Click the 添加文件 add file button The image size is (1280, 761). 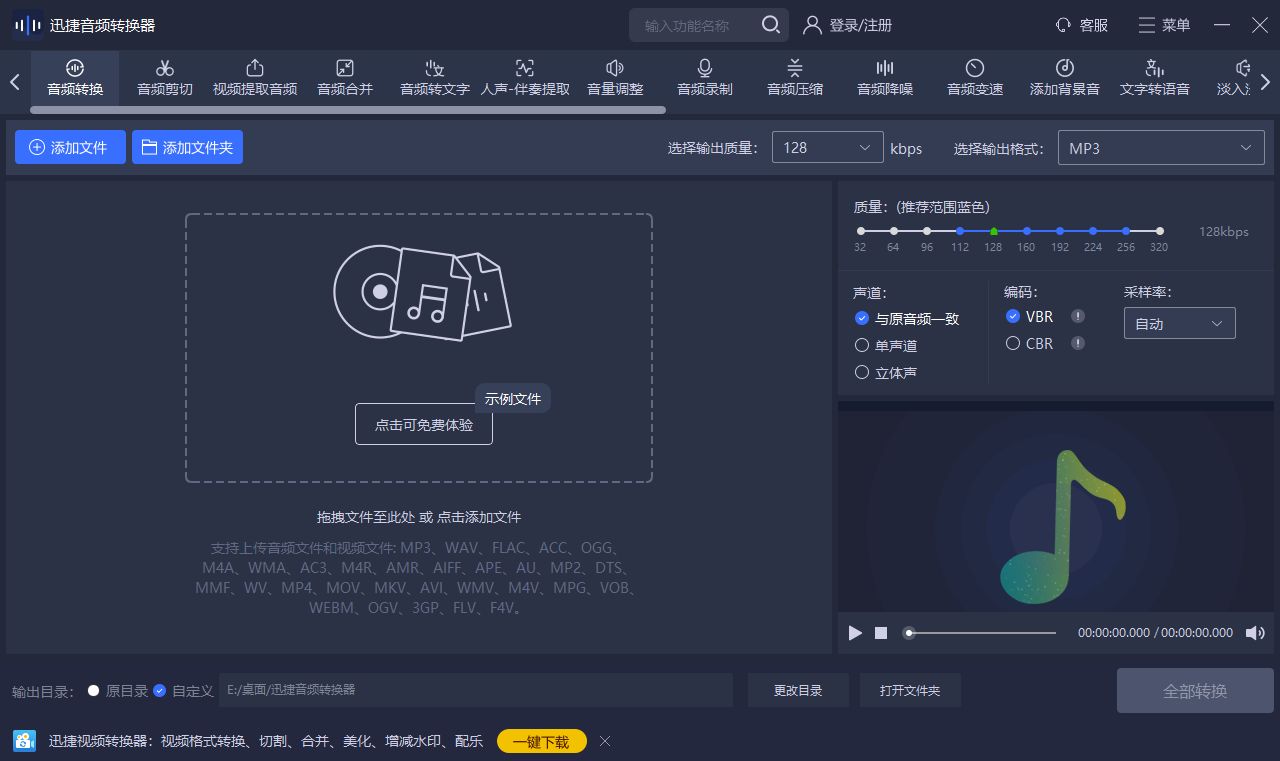tap(70, 147)
